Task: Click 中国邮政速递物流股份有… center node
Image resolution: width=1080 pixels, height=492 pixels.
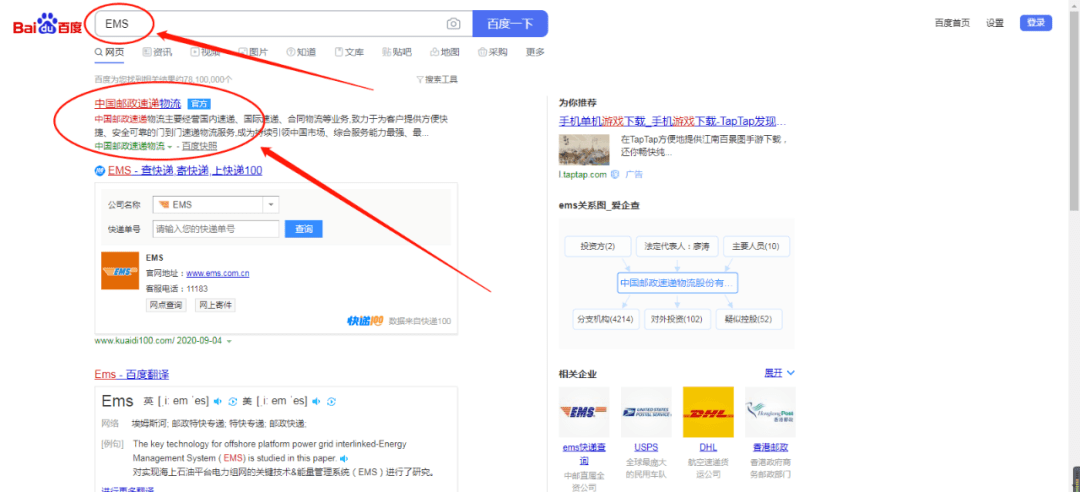Action: click(677, 283)
